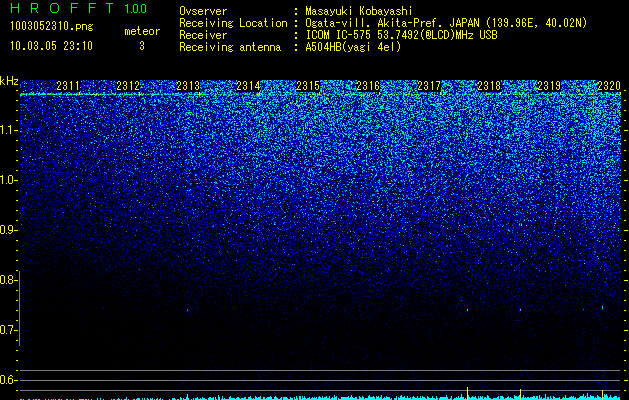Click the 0.6 frequency axis label
Screen dimensions: 629x400
(8, 380)
